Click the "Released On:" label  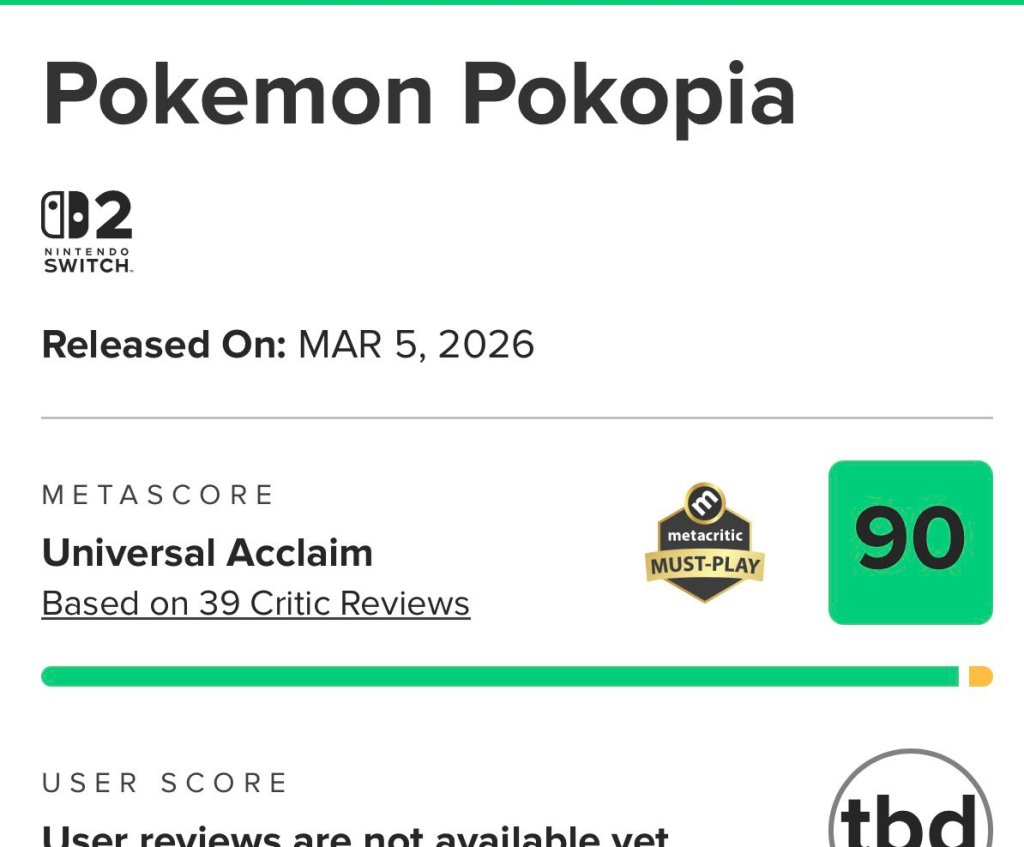click(165, 345)
